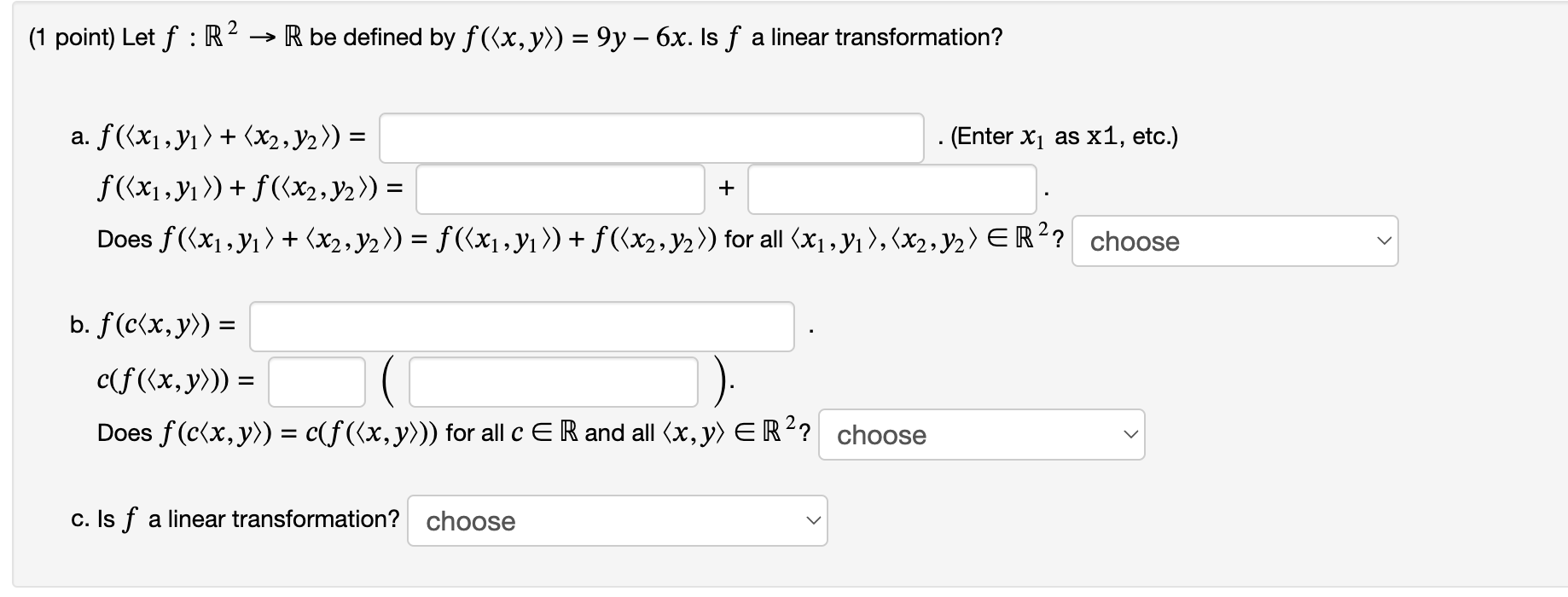Viewport: 1568px width, 597px height.
Task: Open the choose dropdown for part b scalar question
Action: click(x=983, y=435)
